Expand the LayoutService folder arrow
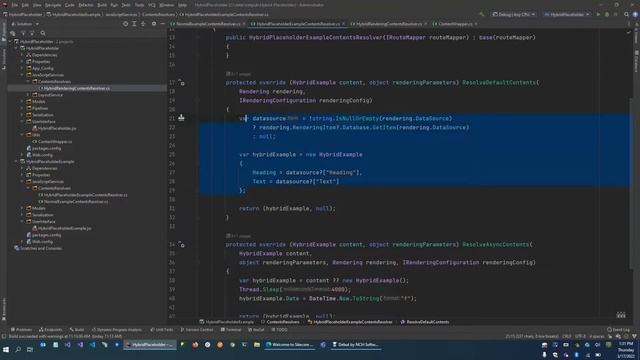Viewport: 640px width, 360px height. click(x=29, y=95)
